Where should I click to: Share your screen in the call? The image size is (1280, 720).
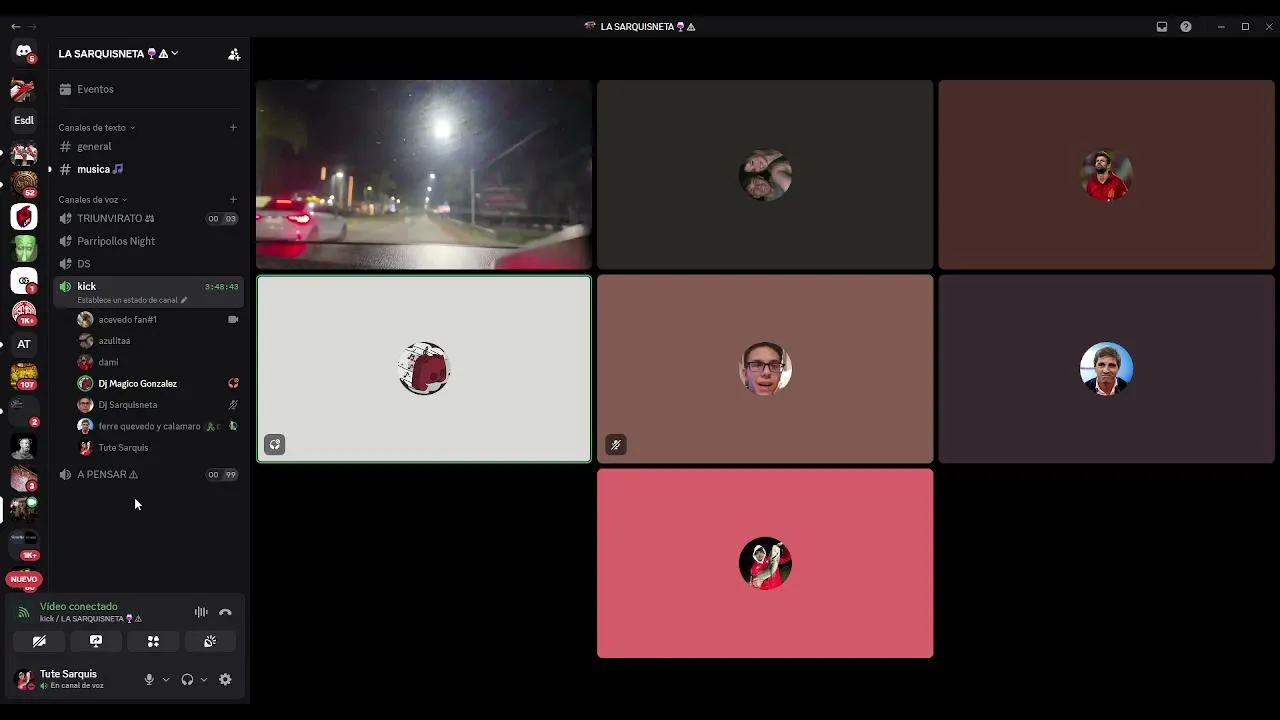[x=96, y=641]
